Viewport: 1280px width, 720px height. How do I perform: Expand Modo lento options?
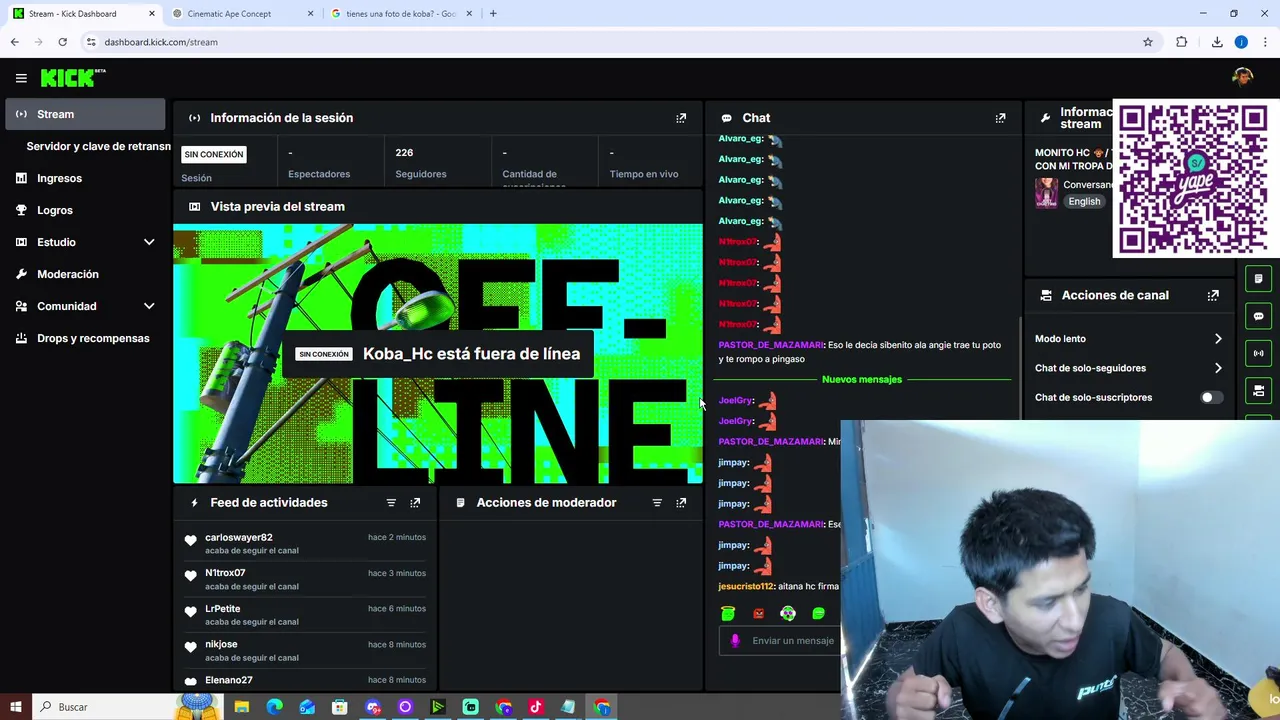pyautogui.click(x=1217, y=339)
